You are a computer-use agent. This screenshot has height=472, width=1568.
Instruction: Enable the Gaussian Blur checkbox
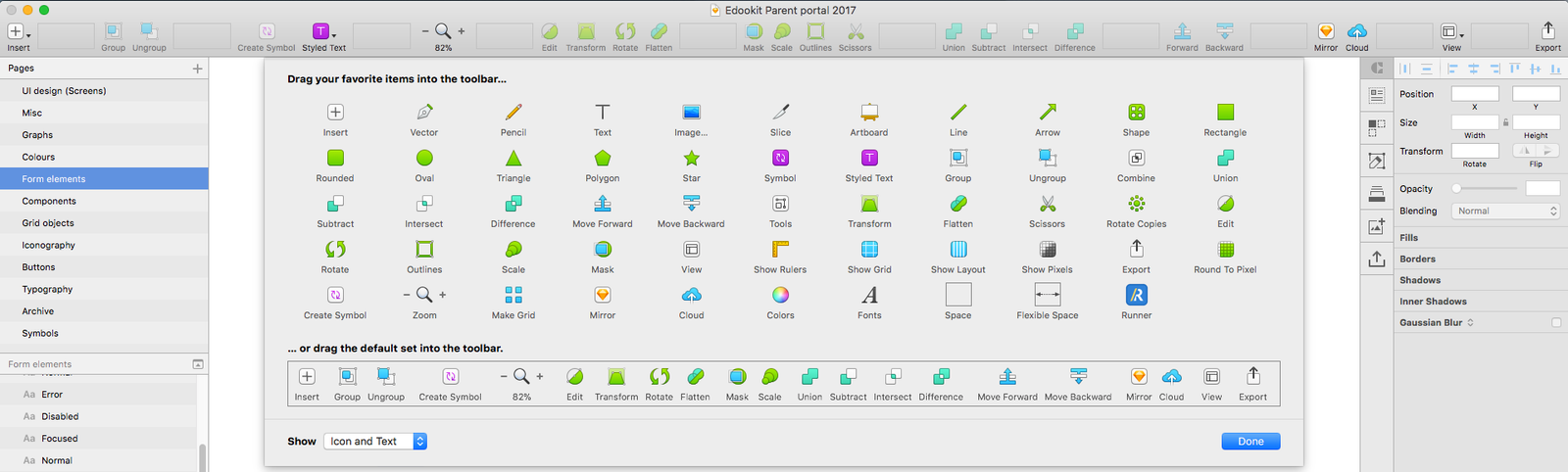(1556, 322)
